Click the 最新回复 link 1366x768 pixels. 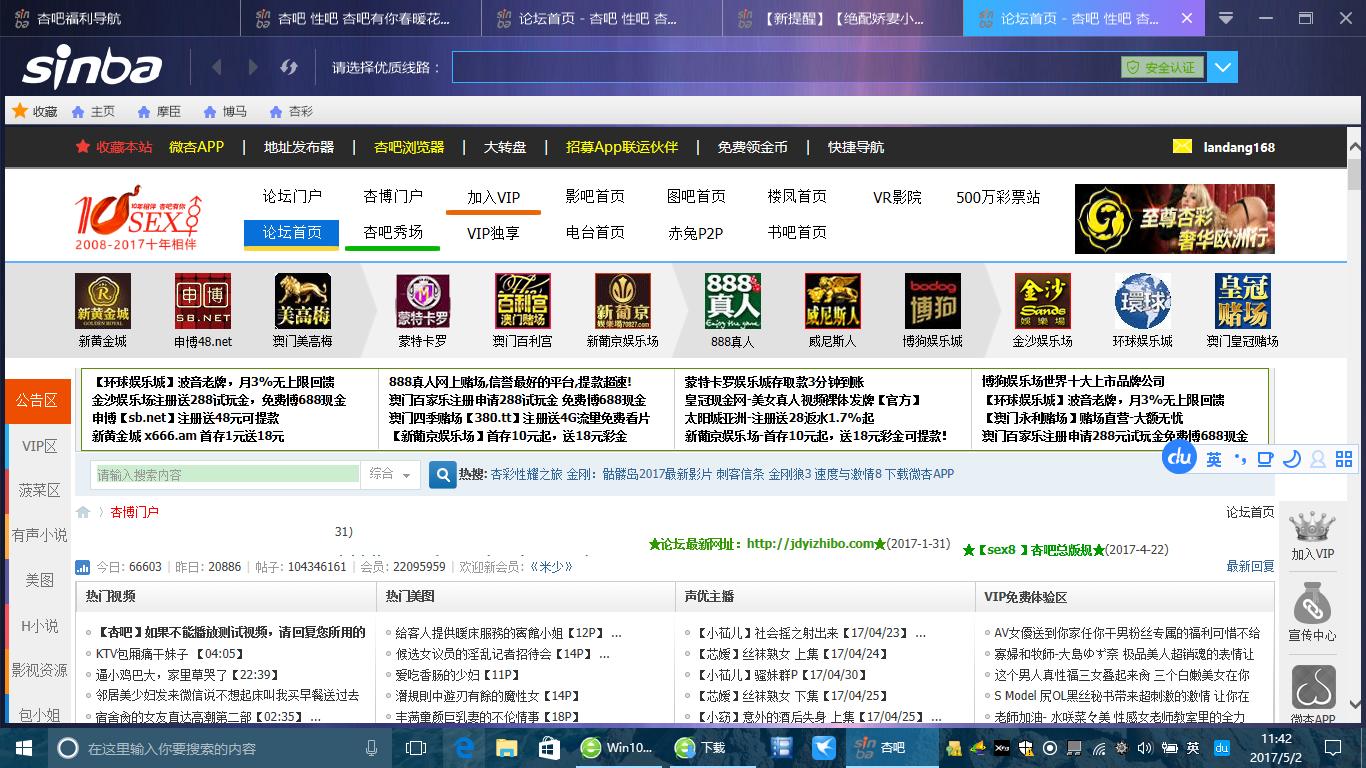[1250, 566]
